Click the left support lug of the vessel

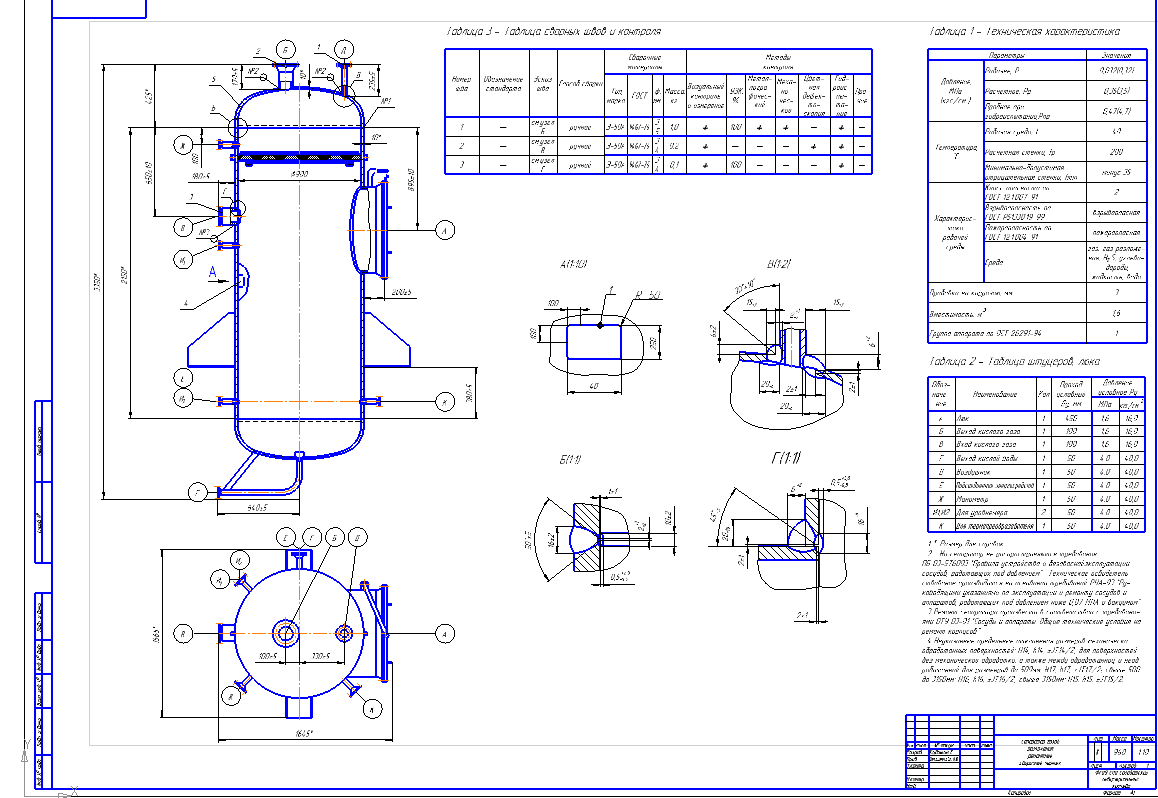point(210,346)
